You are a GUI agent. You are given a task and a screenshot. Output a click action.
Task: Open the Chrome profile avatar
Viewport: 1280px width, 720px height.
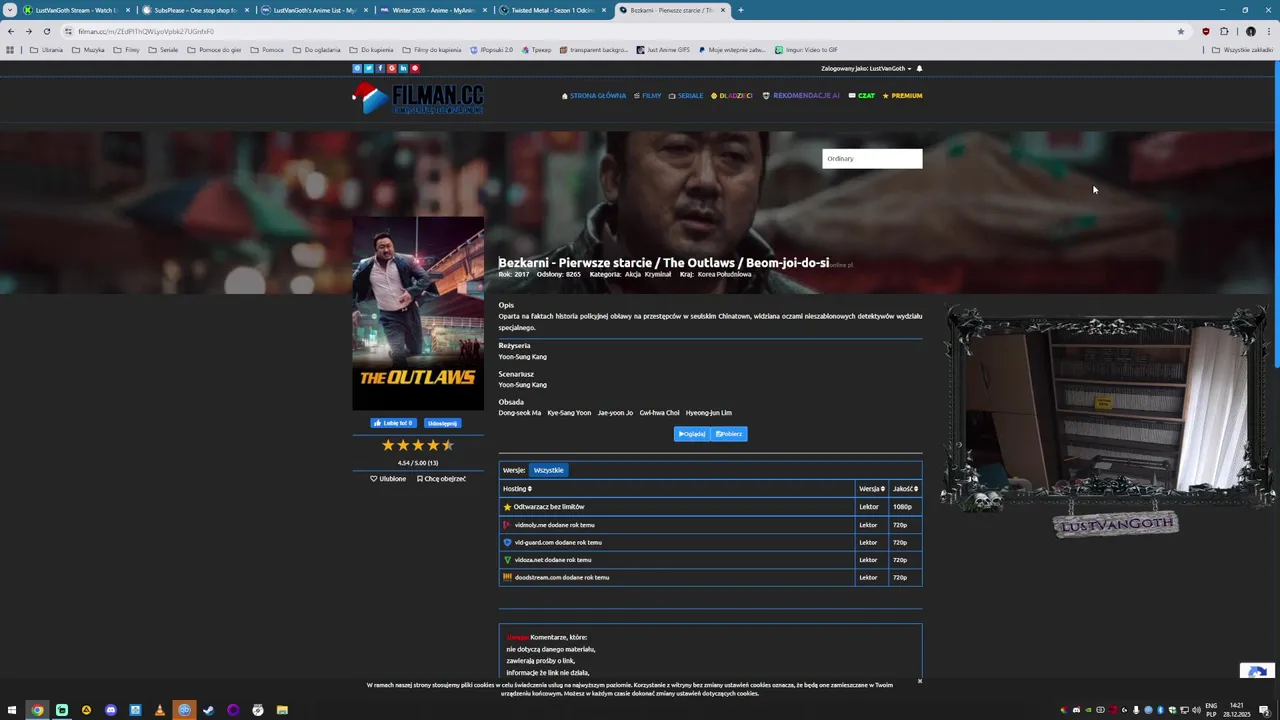(1250, 31)
